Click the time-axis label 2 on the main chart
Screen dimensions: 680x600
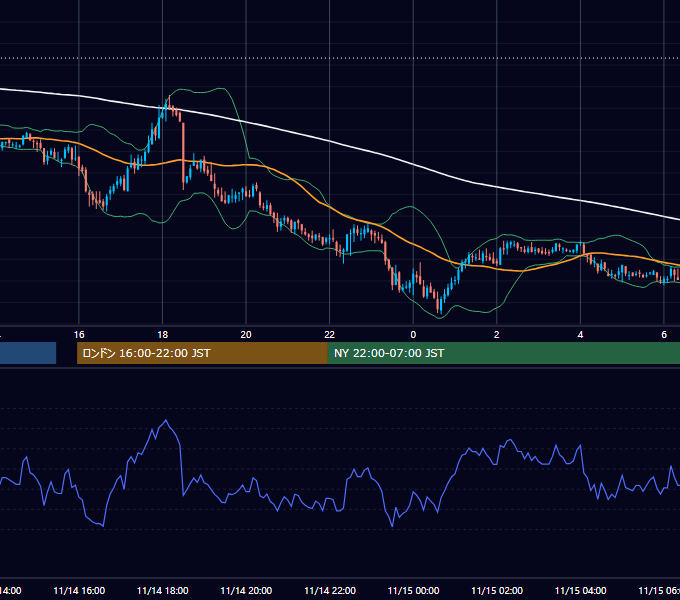(x=497, y=335)
